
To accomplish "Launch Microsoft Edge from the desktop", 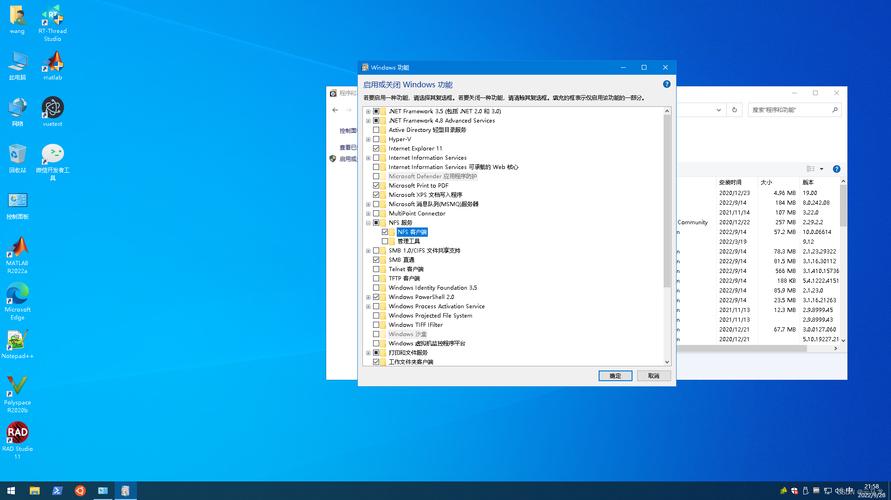I will [x=17, y=302].
